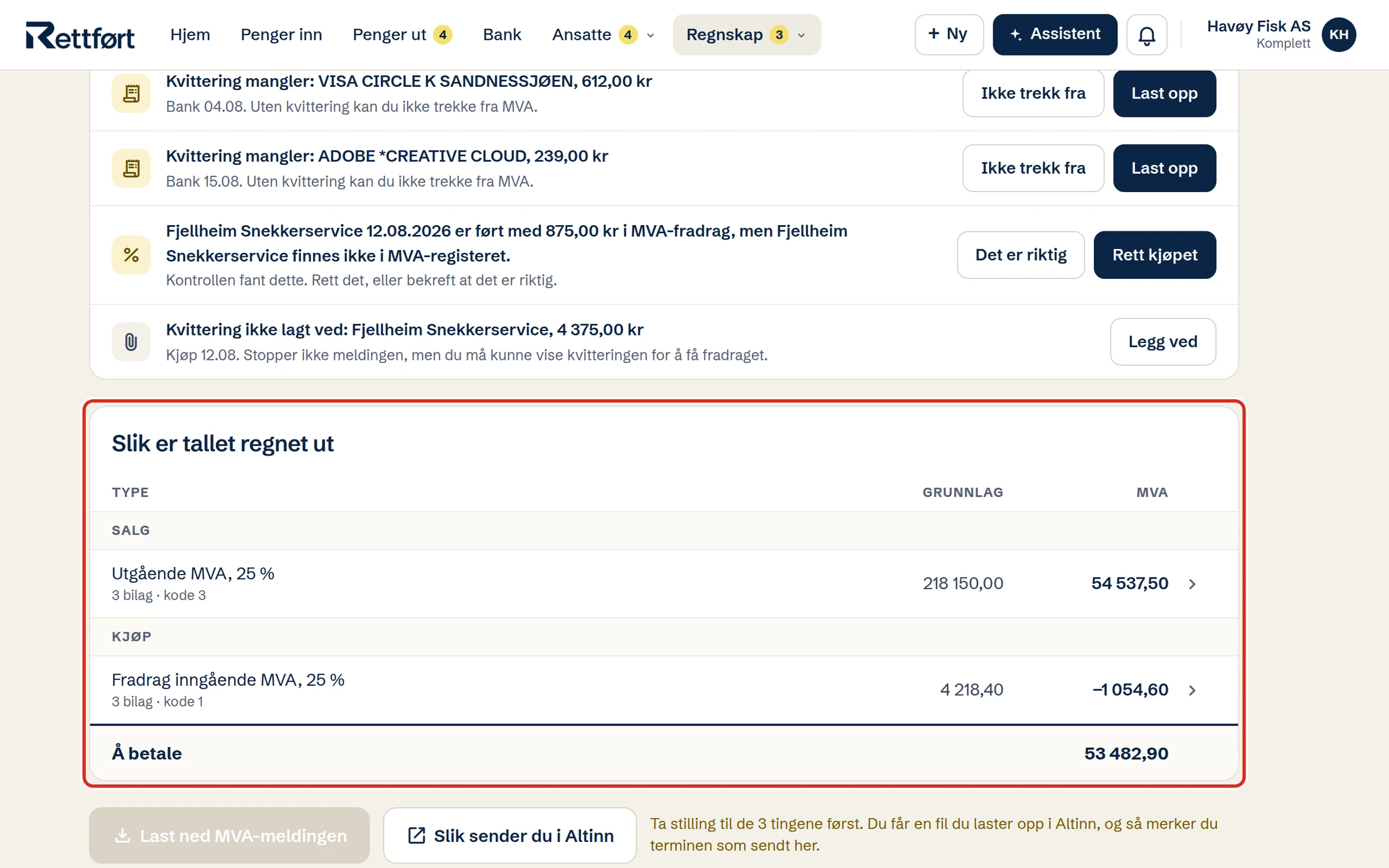Click the sparkle icon in Assistent button
Screen dimensions: 1389x868
tap(1016, 35)
